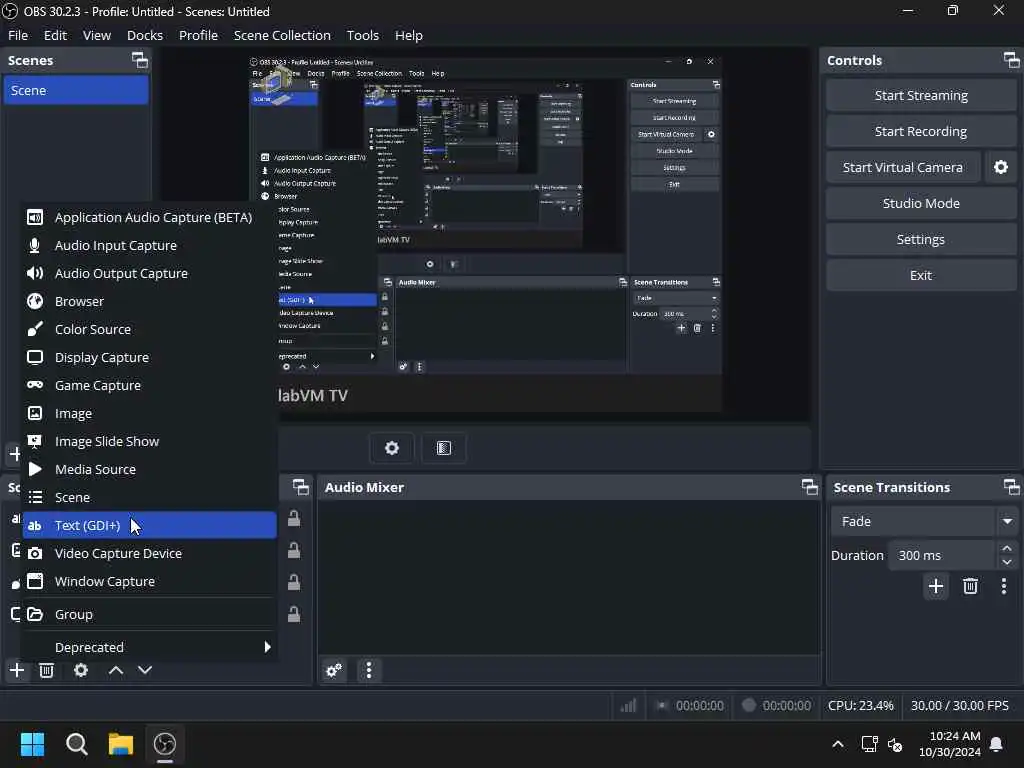Click the camera icon beside Video Capture Device
This screenshot has width=1024, height=768.
35,554
